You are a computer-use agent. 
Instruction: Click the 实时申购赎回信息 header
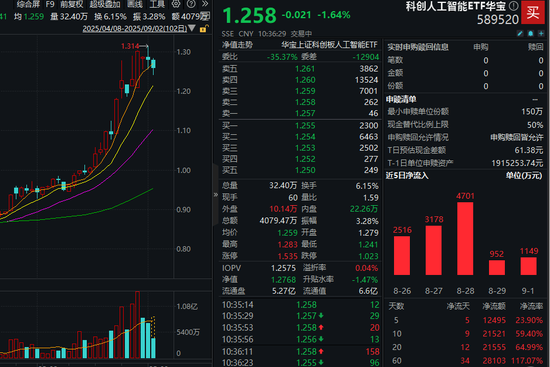[418, 47]
